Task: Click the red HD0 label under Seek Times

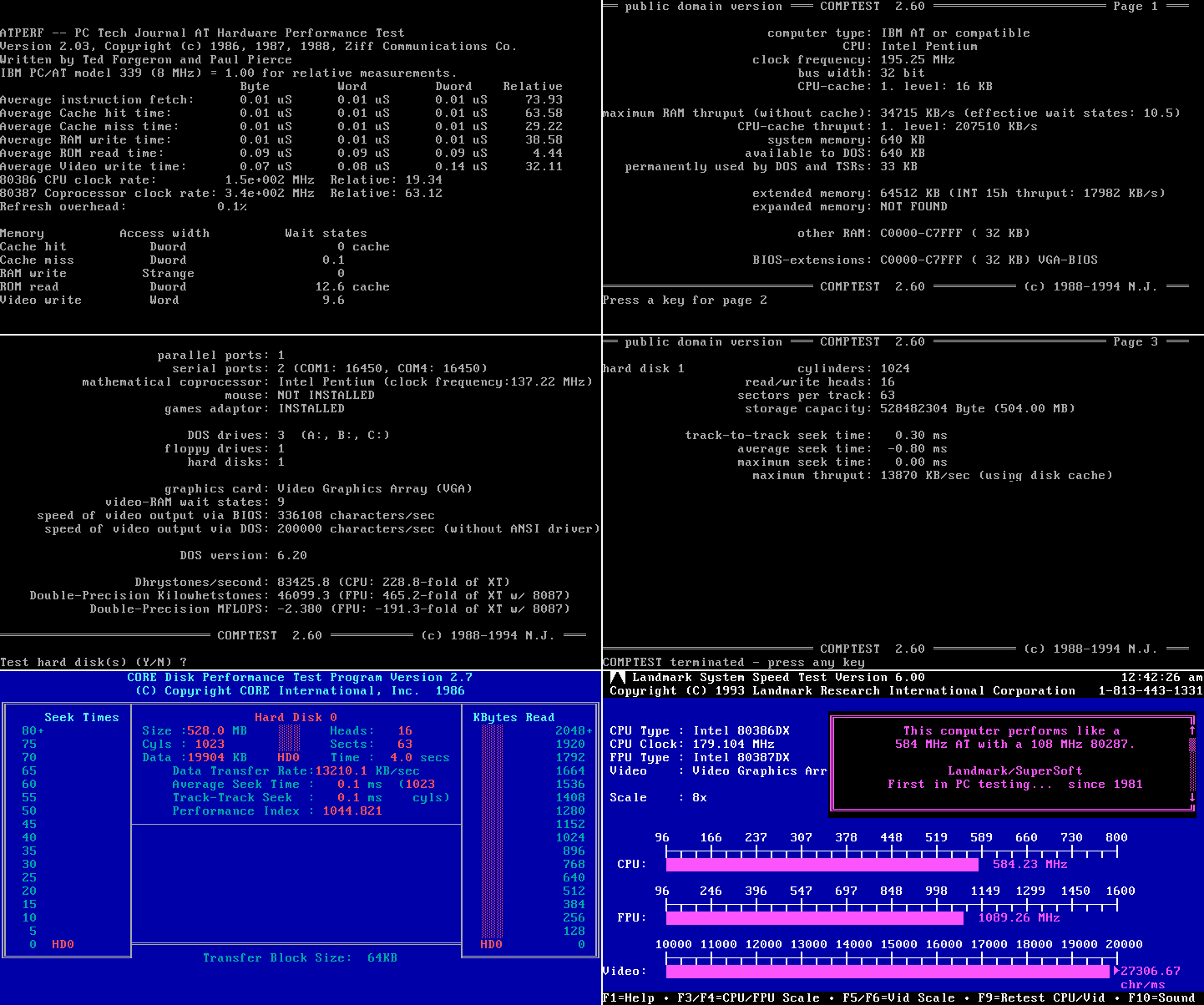Action: point(63,944)
